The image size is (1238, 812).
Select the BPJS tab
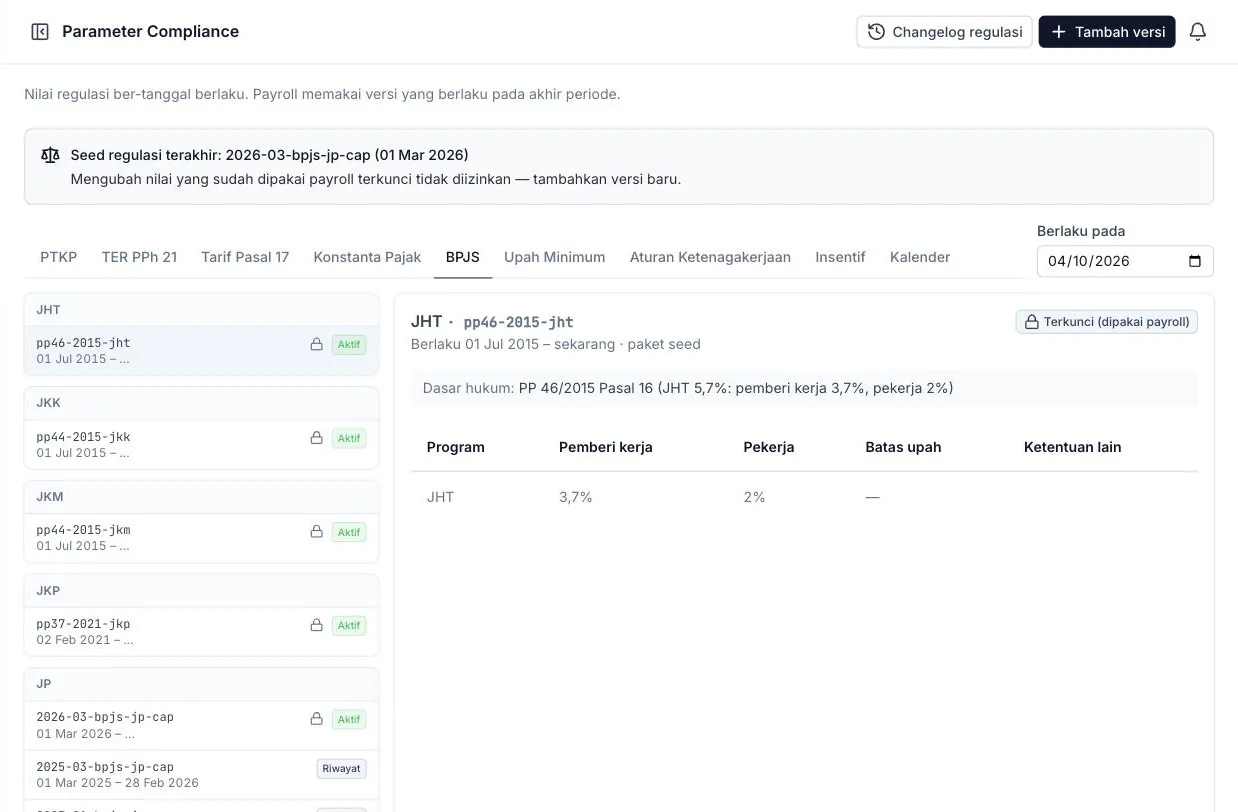coord(463,257)
